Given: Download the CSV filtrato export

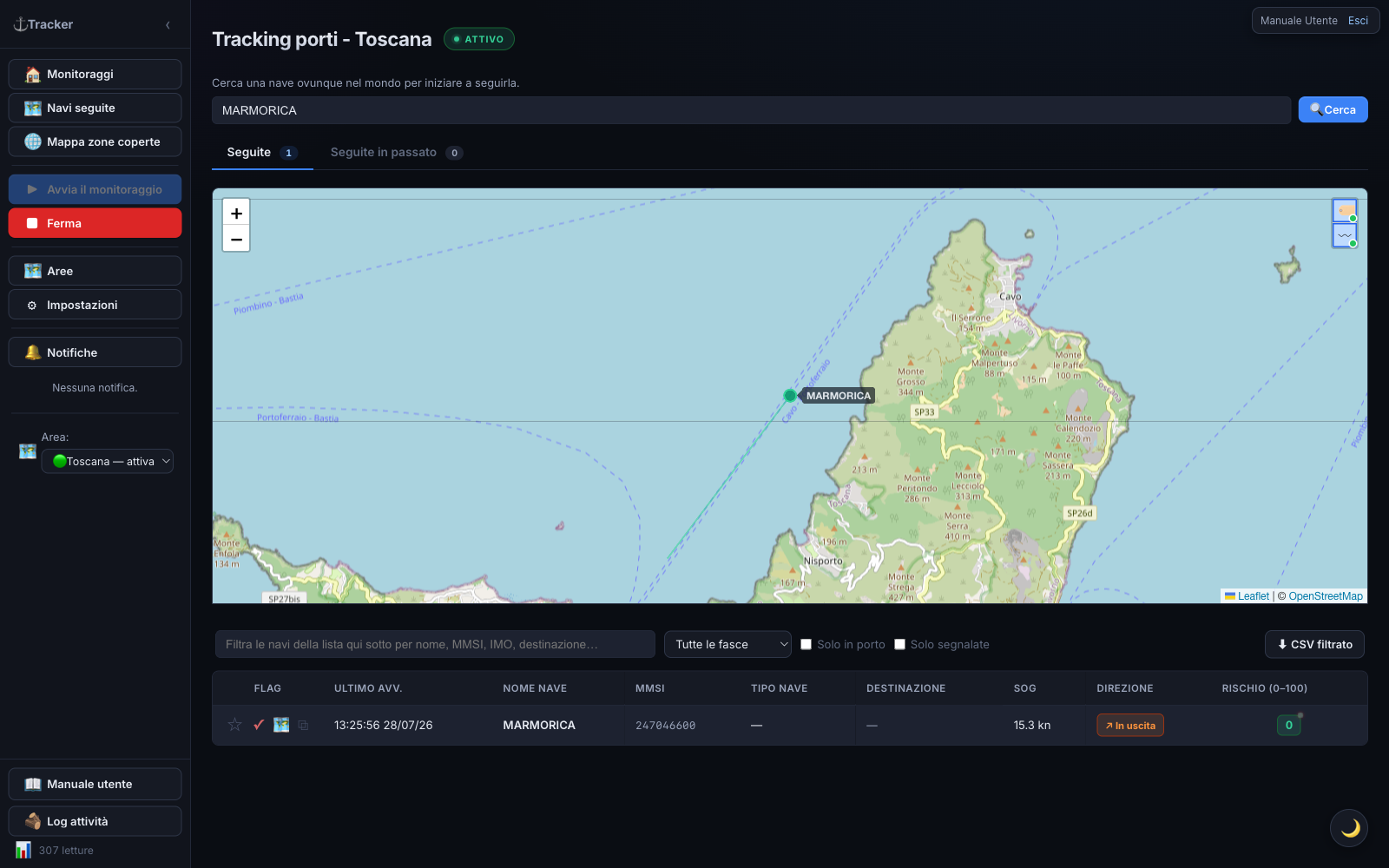Looking at the screenshot, I should pos(1314,644).
